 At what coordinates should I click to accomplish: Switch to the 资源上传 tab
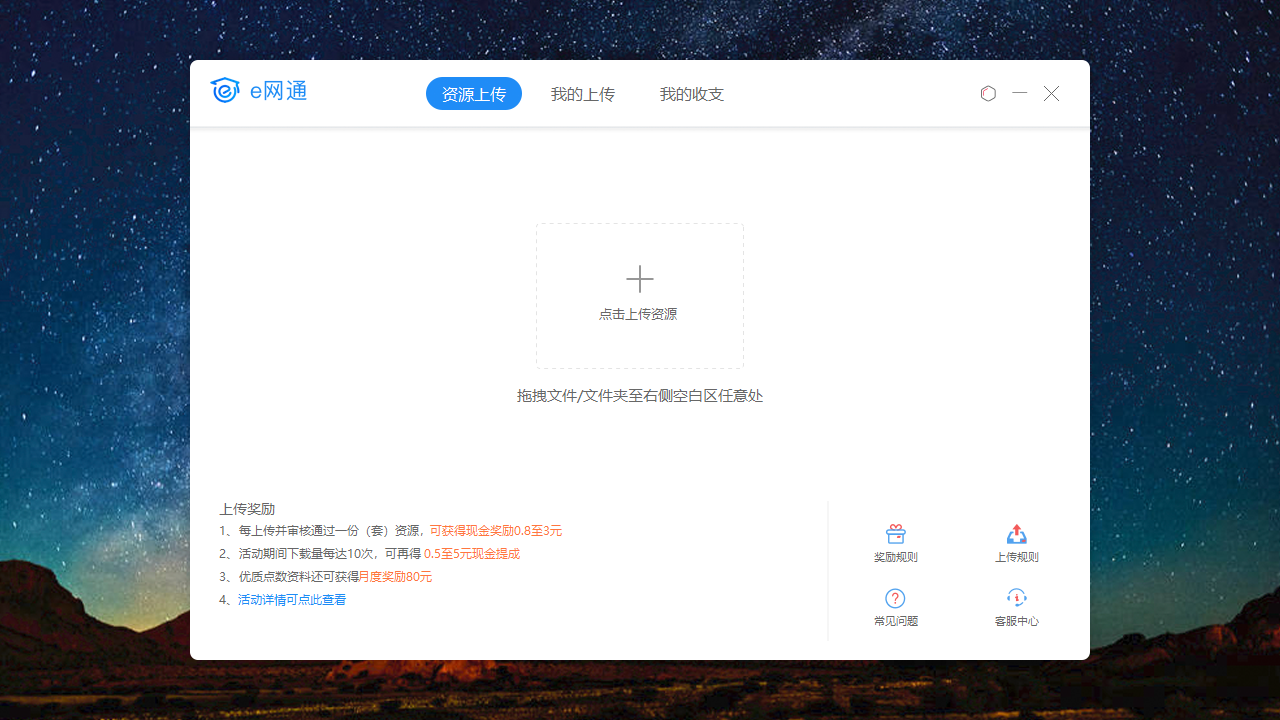[474, 94]
